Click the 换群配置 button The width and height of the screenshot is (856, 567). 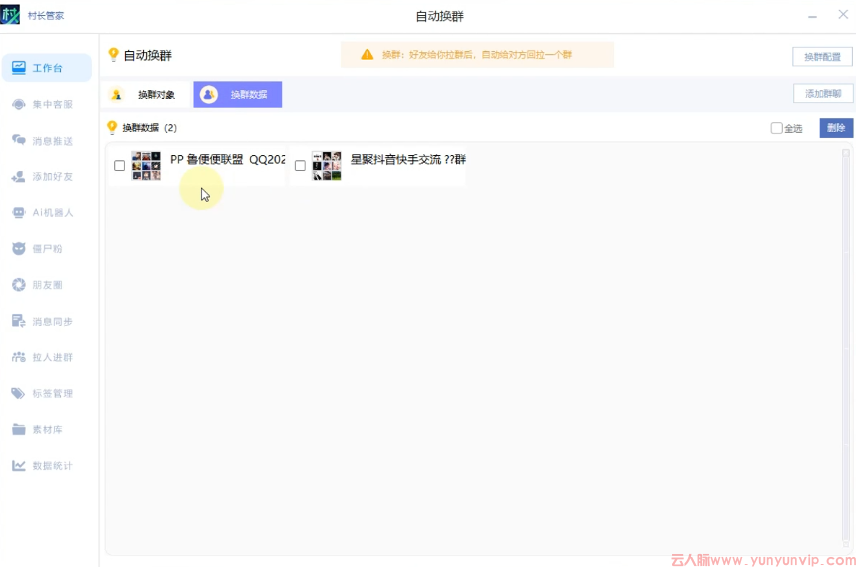pos(822,57)
